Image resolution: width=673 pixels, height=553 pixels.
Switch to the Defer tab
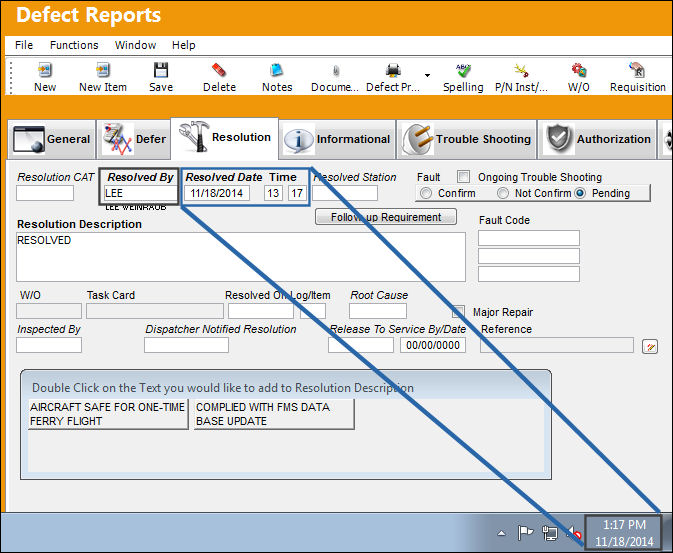point(133,140)
